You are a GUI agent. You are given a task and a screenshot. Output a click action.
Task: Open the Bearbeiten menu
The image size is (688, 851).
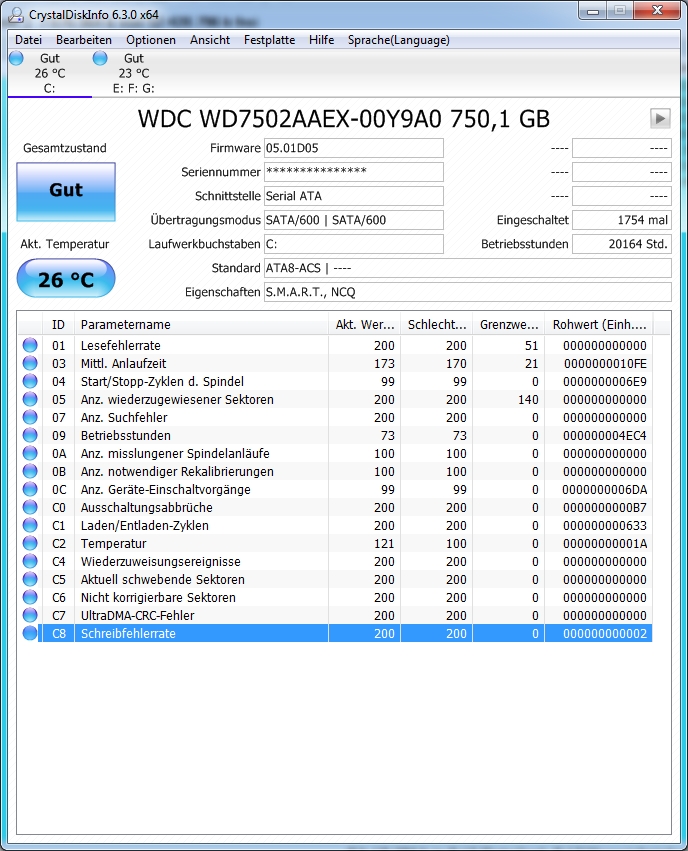(x=84, y=40)
